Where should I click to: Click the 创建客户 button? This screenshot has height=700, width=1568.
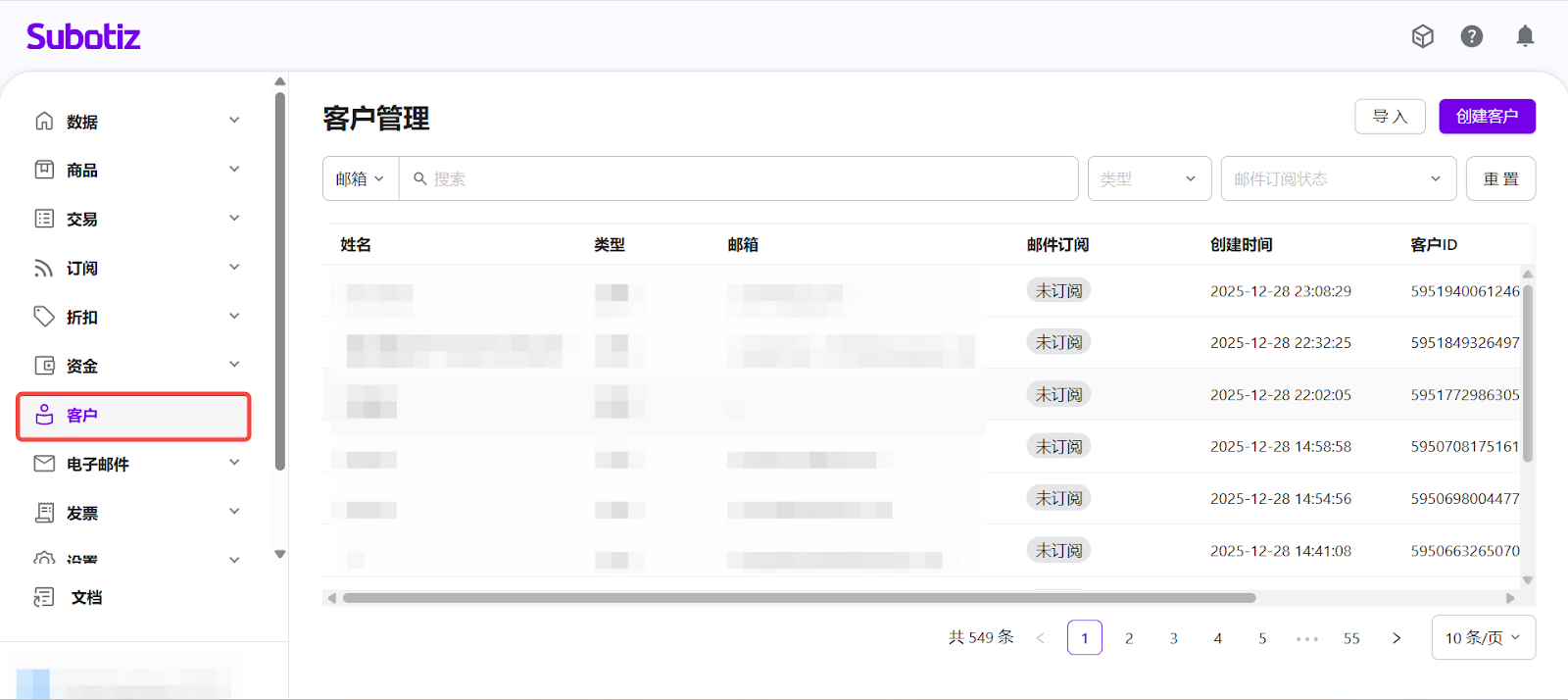pos(1487,117)
